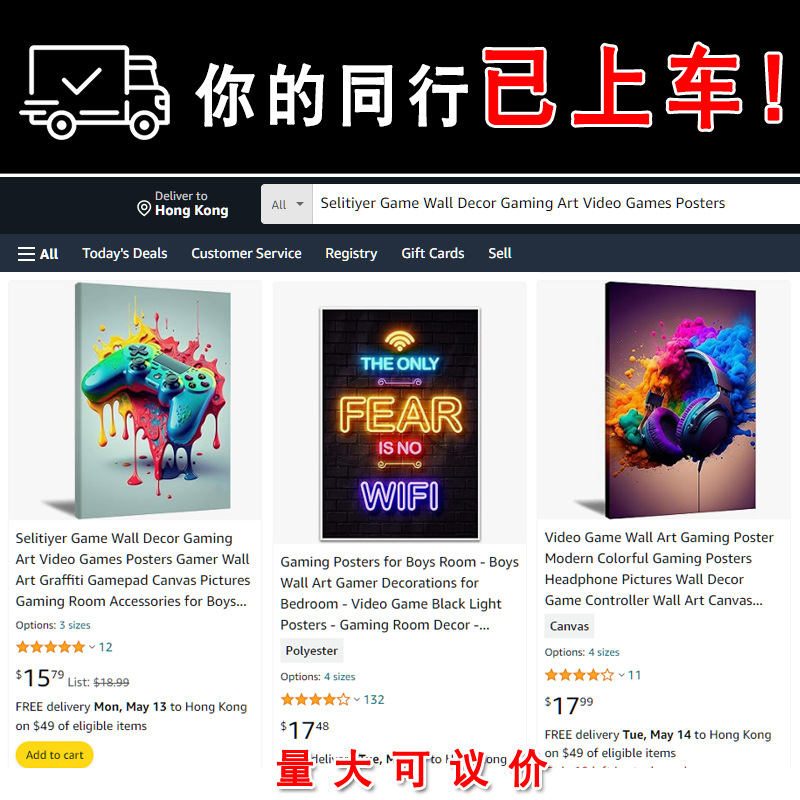Open Today's Deals from navigation bar

pos(124,254)
